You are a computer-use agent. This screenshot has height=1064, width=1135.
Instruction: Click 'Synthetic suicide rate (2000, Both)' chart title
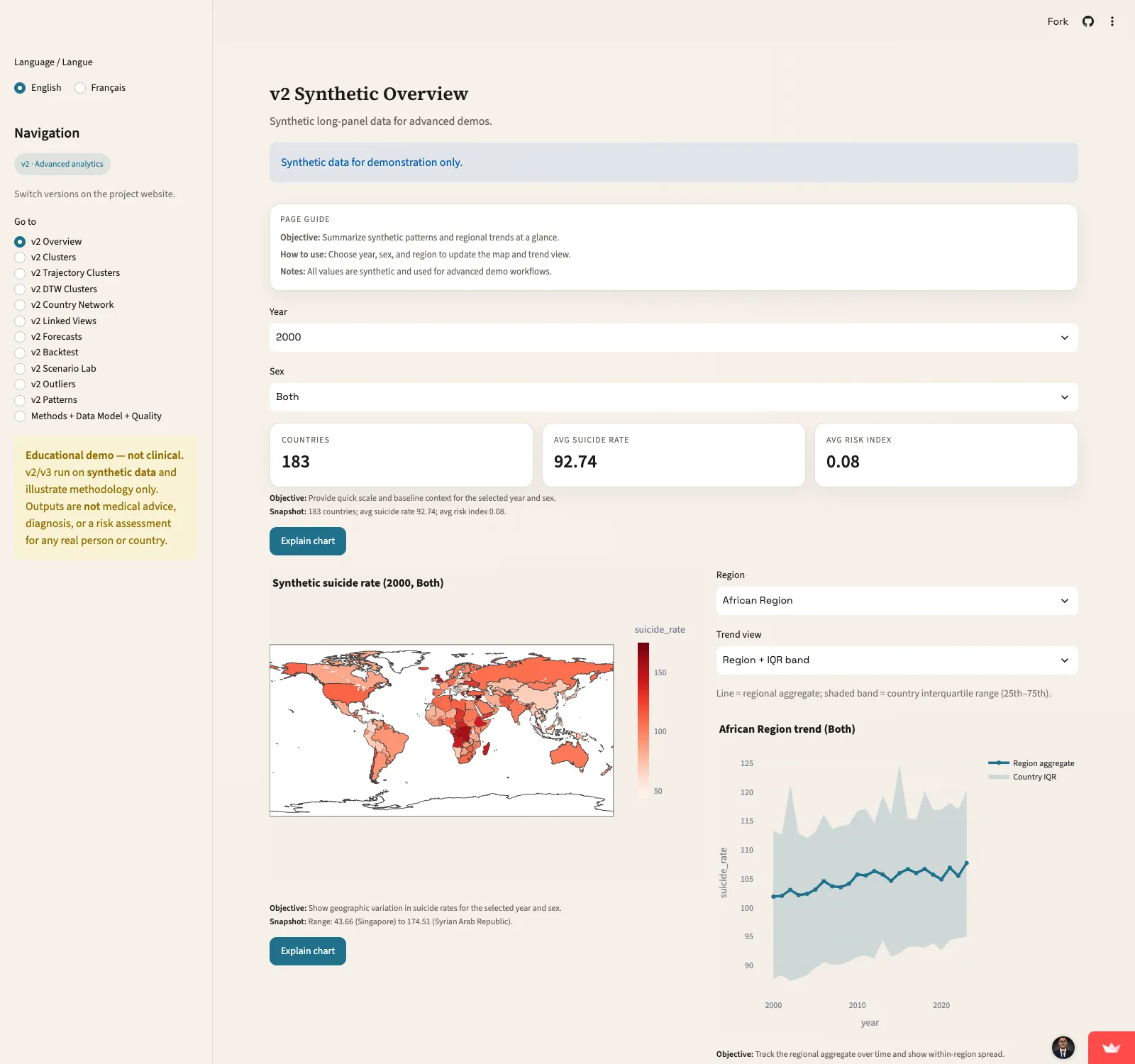pyautogui.click(x=358, y=583)
